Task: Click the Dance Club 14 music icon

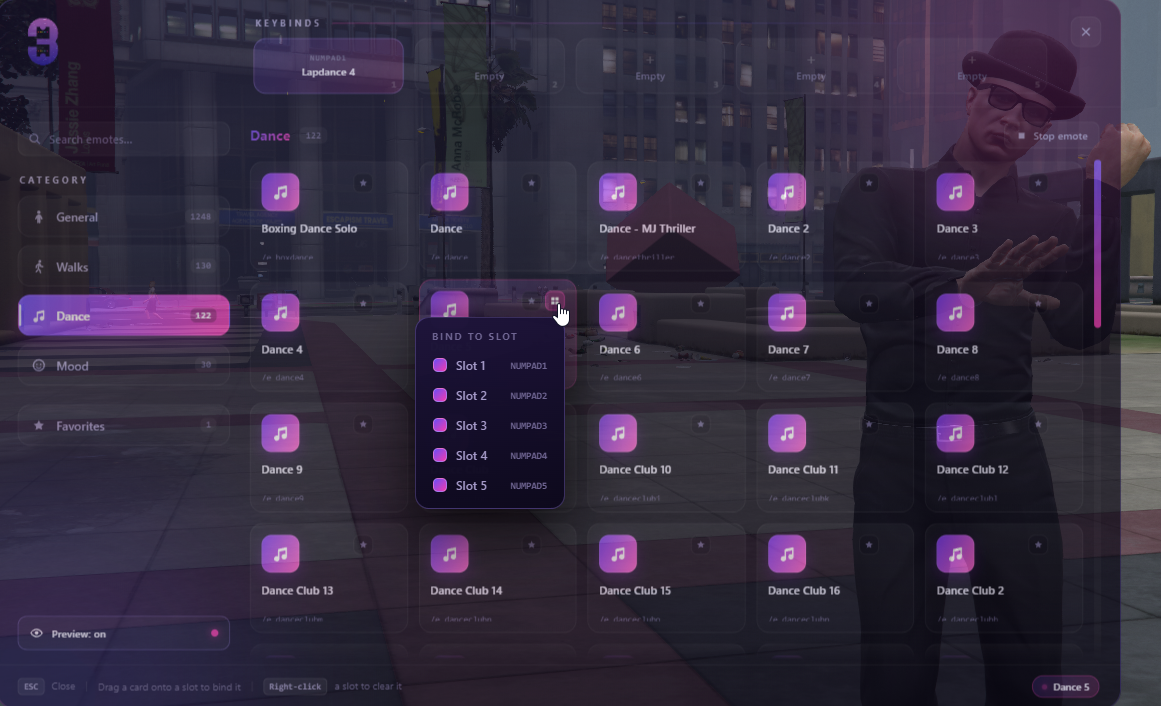Action: [x=449, y=553]
